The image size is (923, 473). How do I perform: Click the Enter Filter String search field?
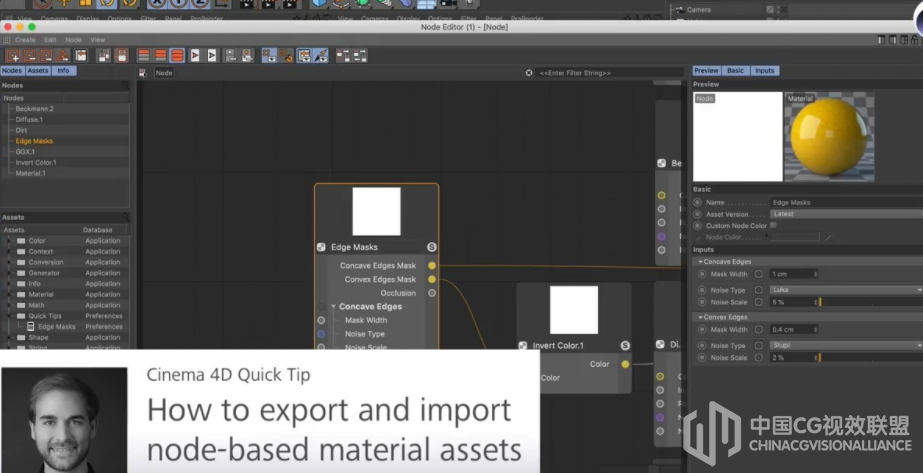pos(609,73)
